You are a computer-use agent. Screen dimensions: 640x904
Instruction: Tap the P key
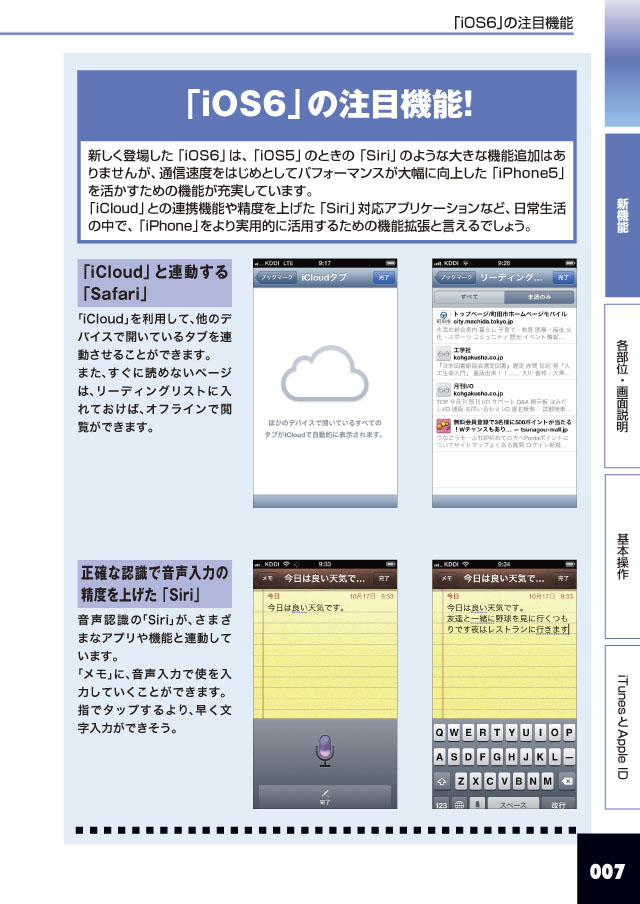pos(569,733)
